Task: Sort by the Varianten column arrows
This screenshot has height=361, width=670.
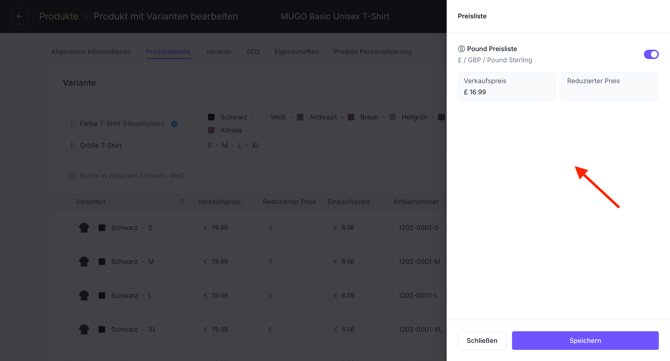Action: coord(183,202)
